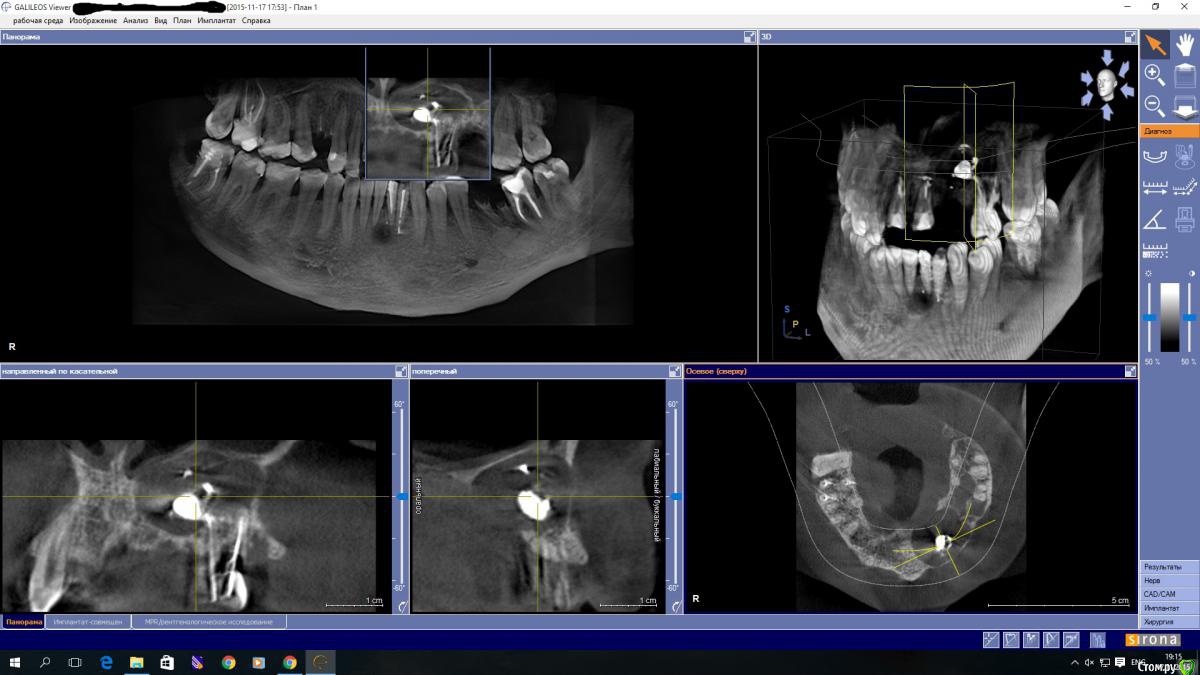Open File Explorer from the taskbar

pos(136,662)
